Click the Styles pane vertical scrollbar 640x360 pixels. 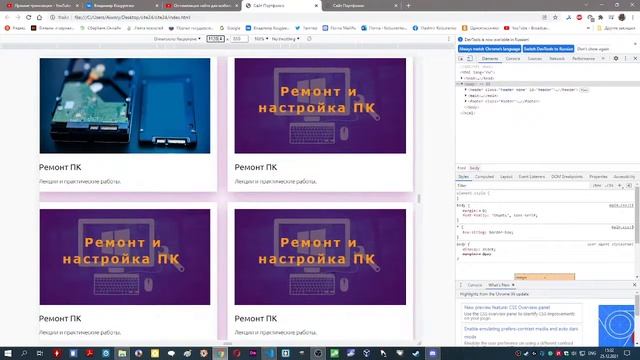click(x=637, y=216)
